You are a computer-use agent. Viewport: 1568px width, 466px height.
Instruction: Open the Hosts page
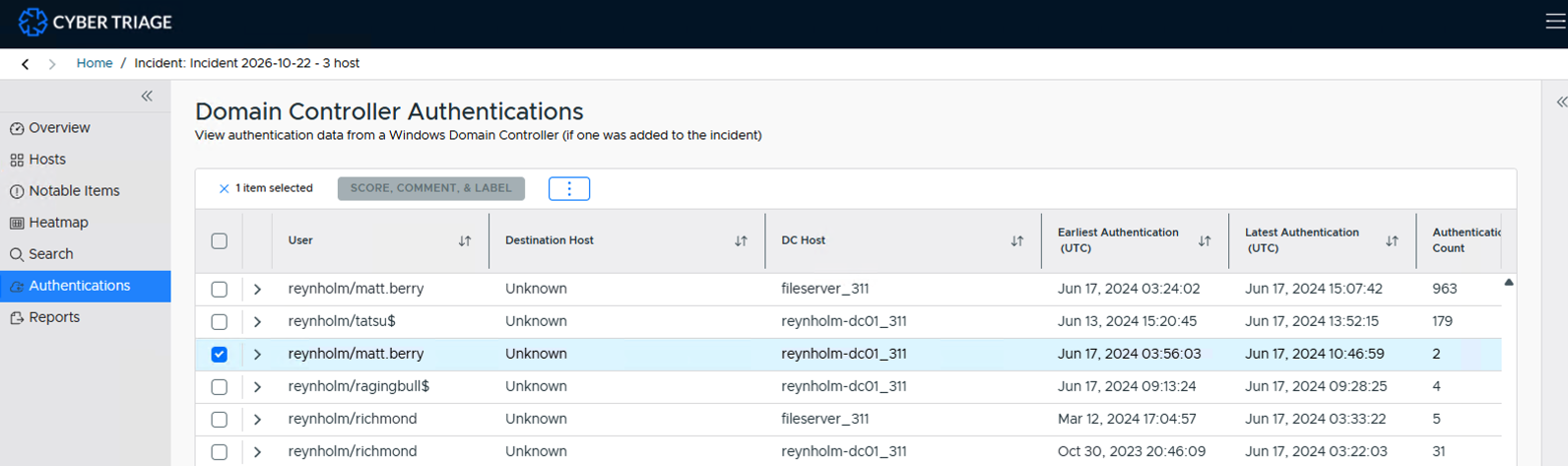click(x=47, y=160)
